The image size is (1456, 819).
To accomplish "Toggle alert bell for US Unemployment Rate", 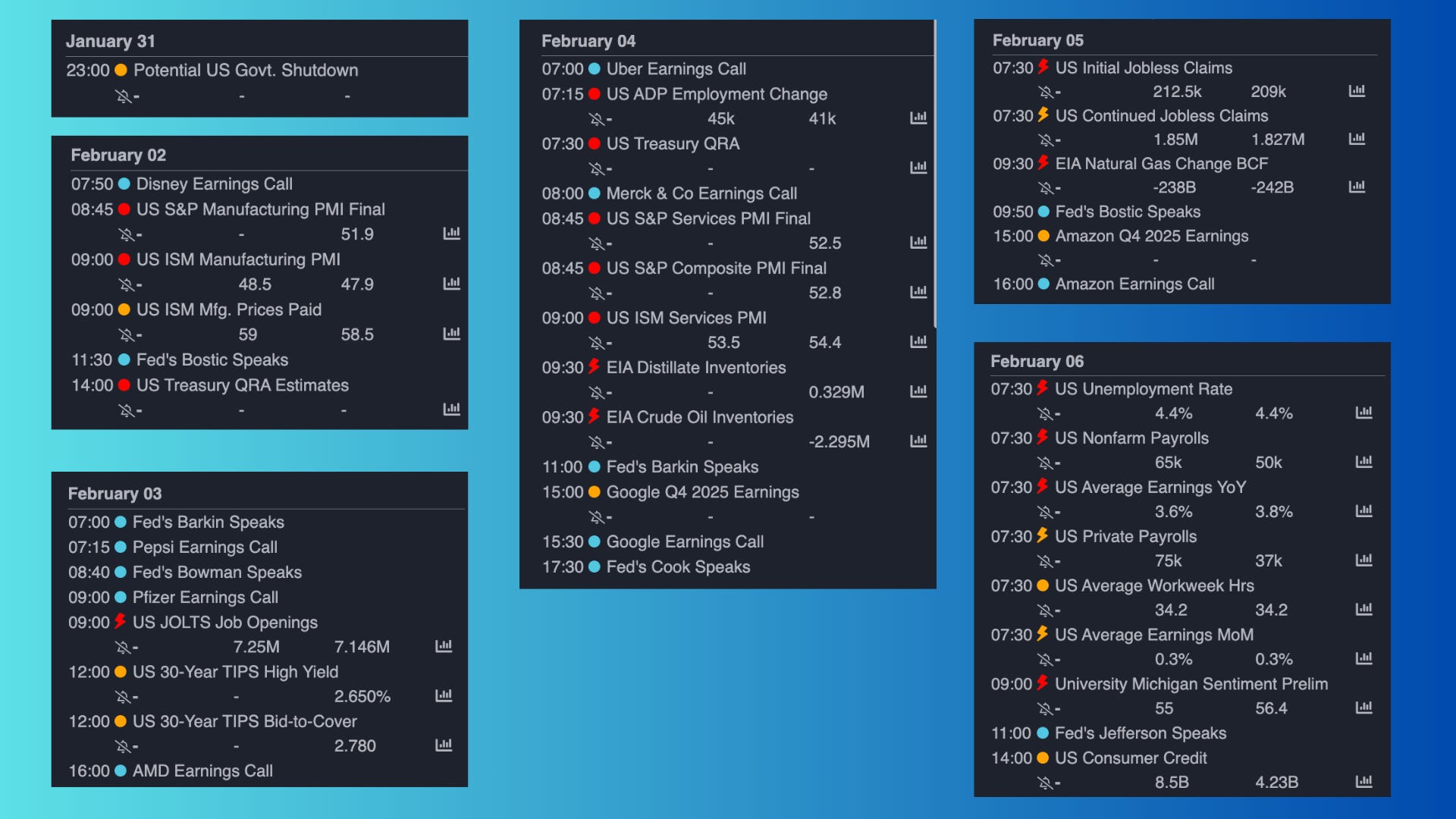I will (1045, 413).
